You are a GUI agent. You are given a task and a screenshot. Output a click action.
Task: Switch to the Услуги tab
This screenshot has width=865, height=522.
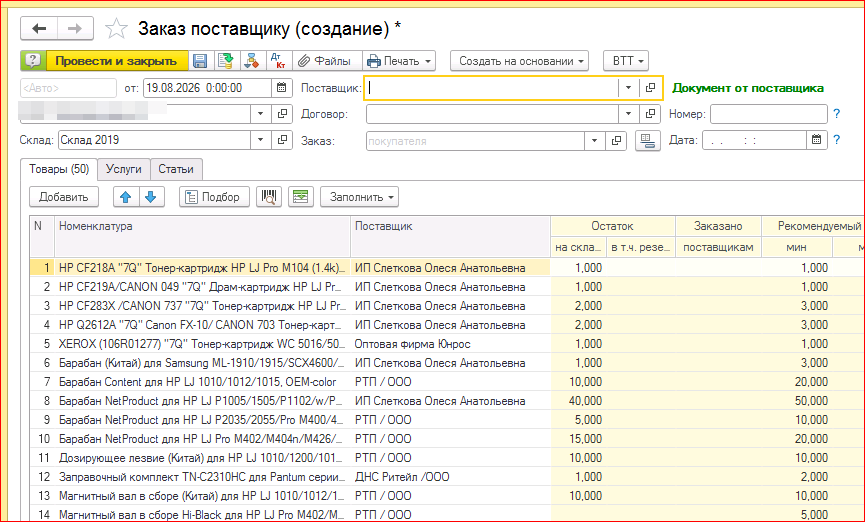(x=124, y=169)
